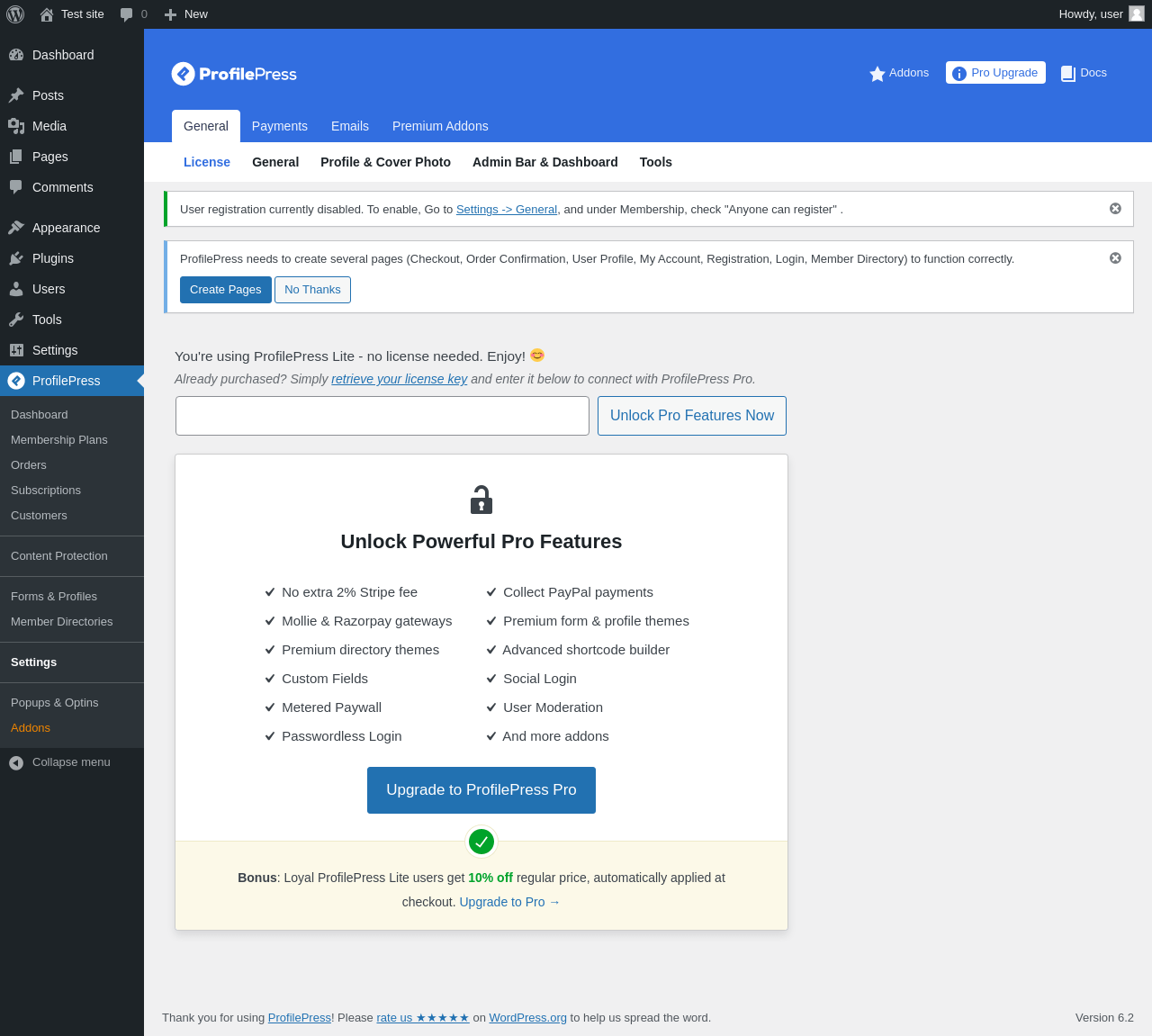Open Content Protection submenu item
Screen dimensions: 1152x1036
coord(59,556)
